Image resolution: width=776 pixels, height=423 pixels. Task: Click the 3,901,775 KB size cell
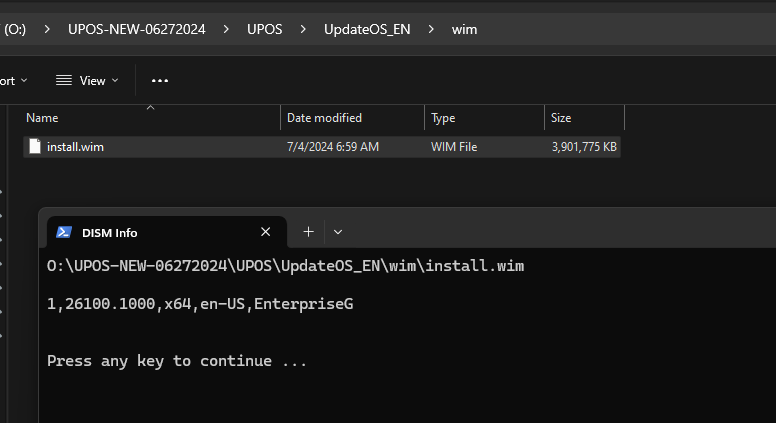tap(584, 147)
